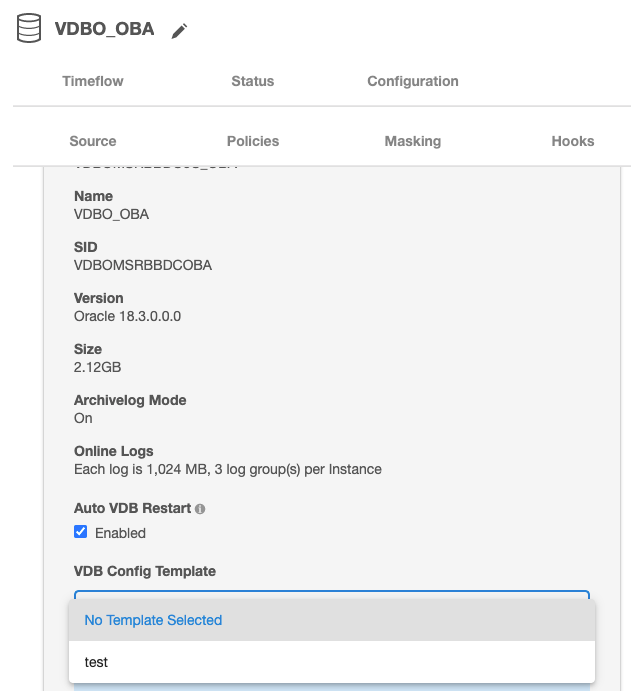Click the pencil icon to rename VDBO_OBA
631x691 pixels.
point(179,31)
